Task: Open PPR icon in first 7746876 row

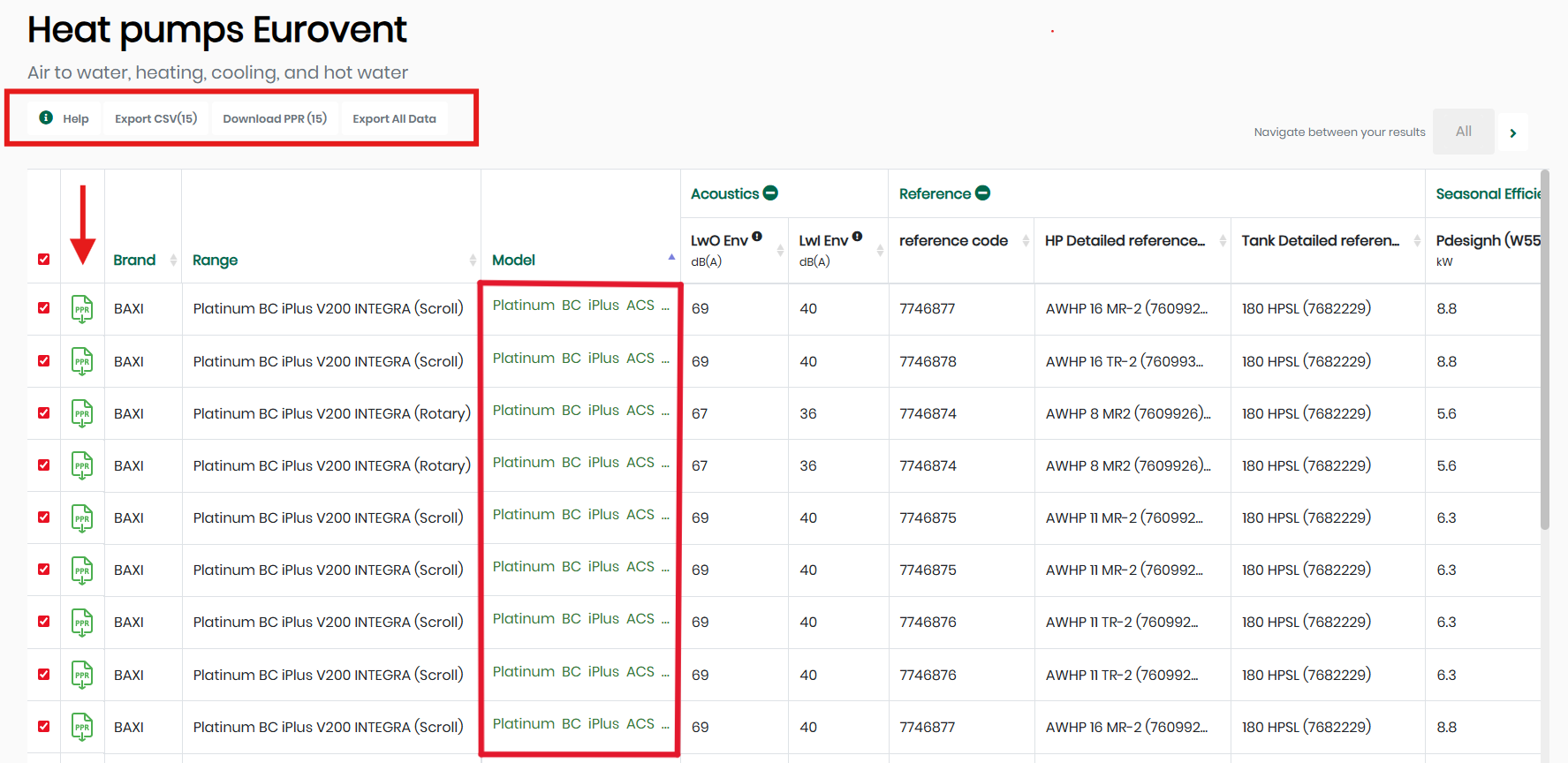Action: [x=82, y=622]
